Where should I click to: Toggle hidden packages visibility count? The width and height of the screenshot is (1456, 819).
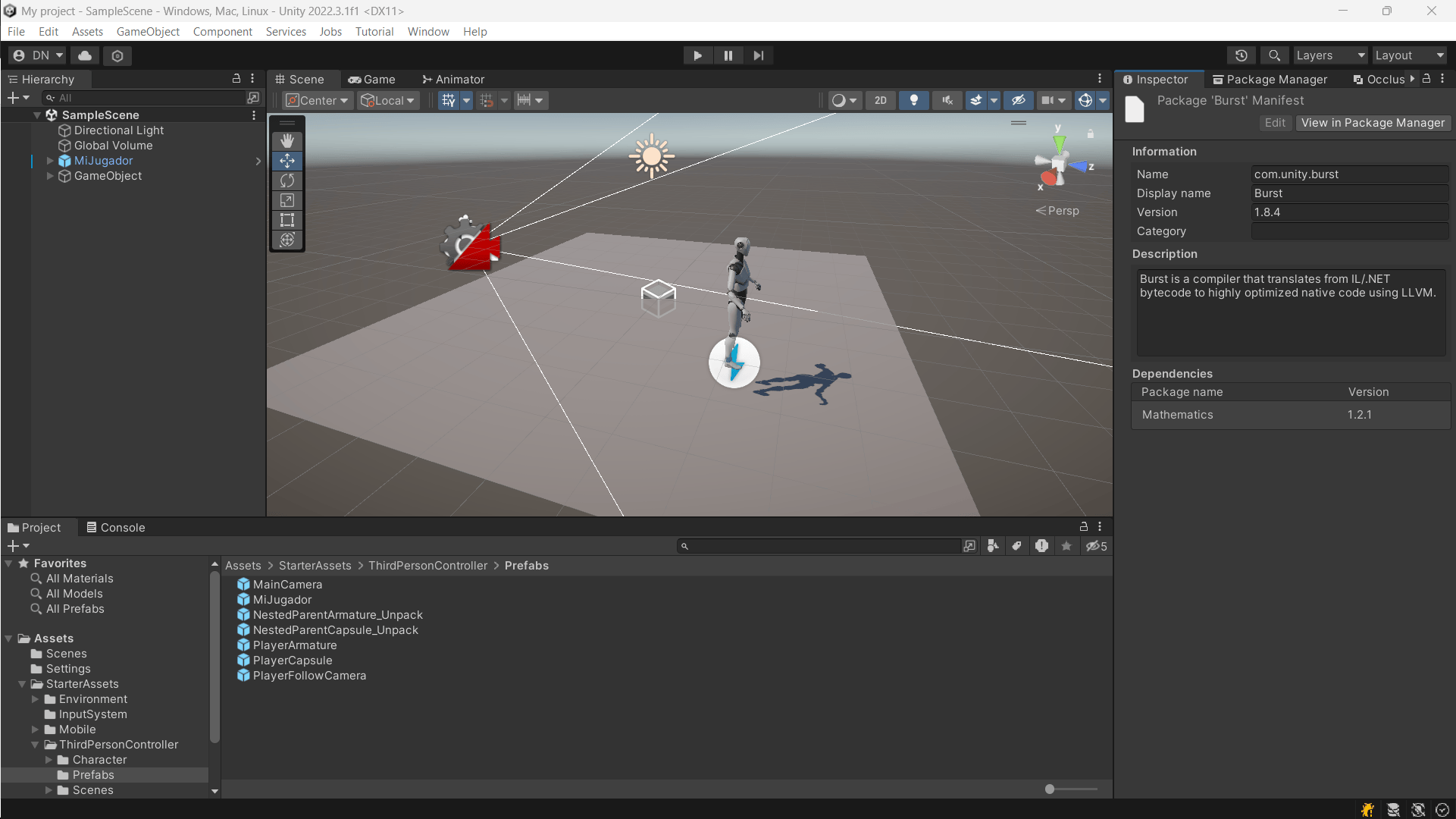pos(1096,546)
